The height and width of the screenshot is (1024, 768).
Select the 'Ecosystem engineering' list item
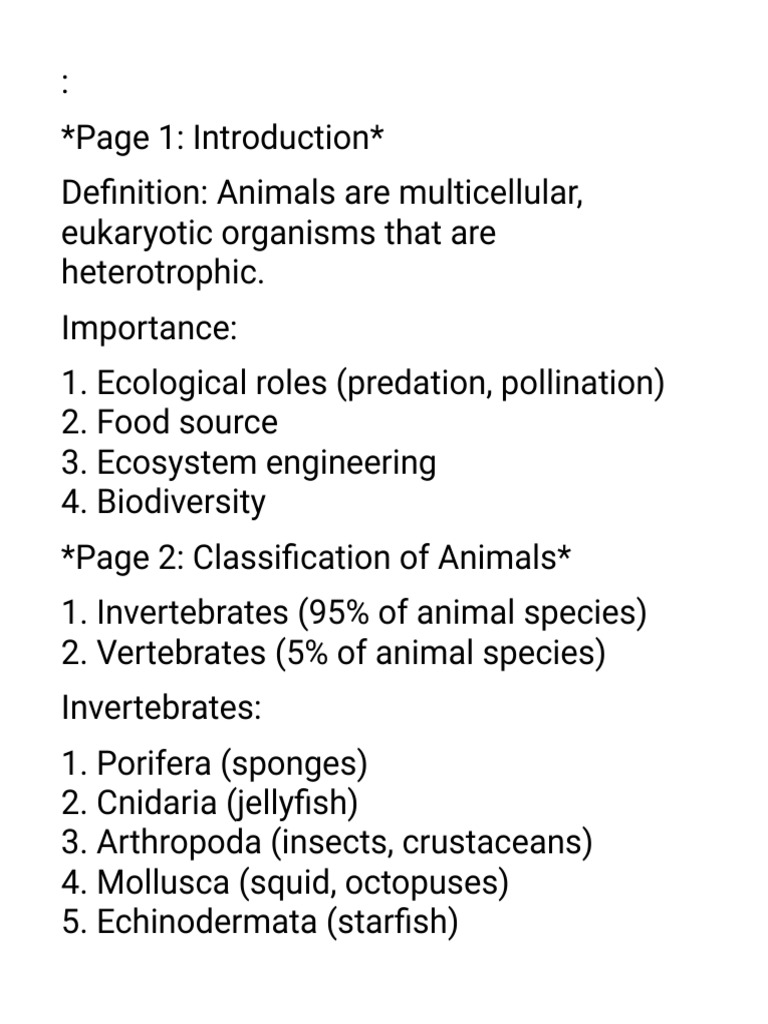tap(248, 464)
